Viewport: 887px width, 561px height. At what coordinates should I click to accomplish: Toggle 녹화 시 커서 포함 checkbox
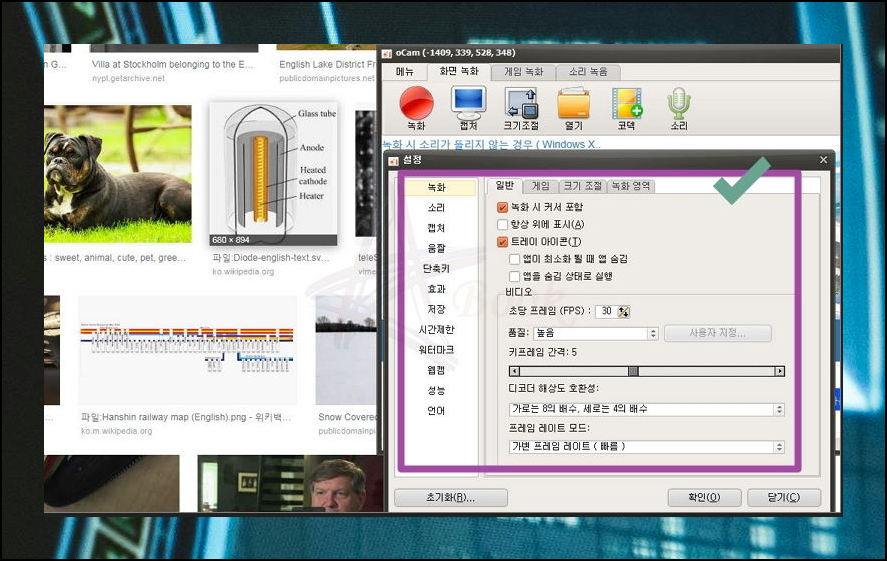502,207
